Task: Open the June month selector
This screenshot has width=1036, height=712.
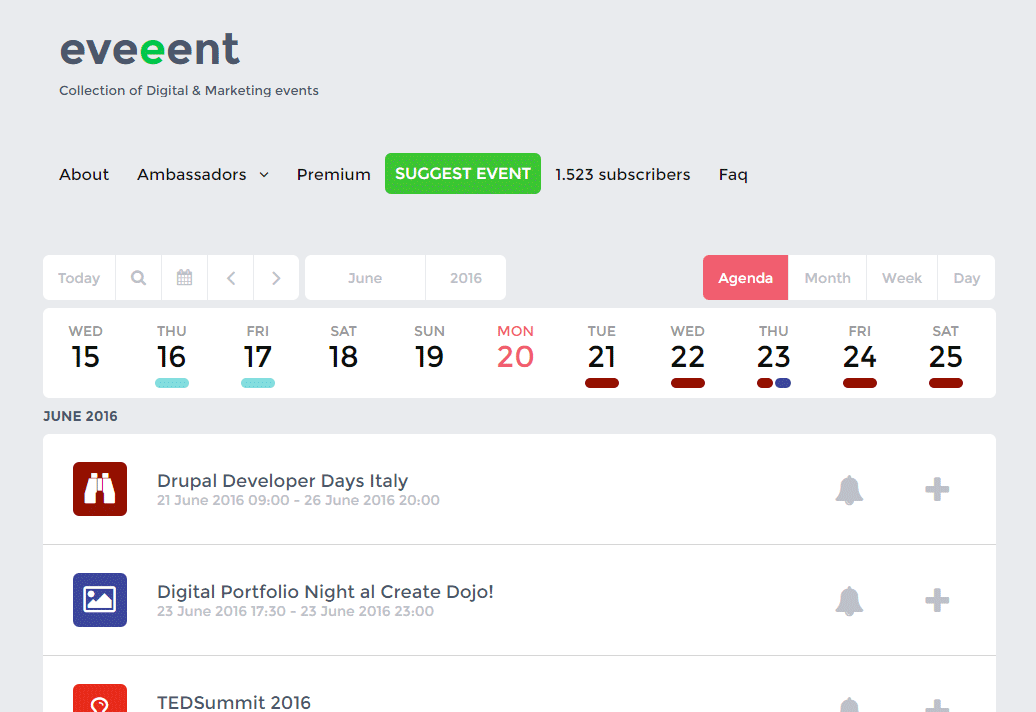Action: click(365, 277)
